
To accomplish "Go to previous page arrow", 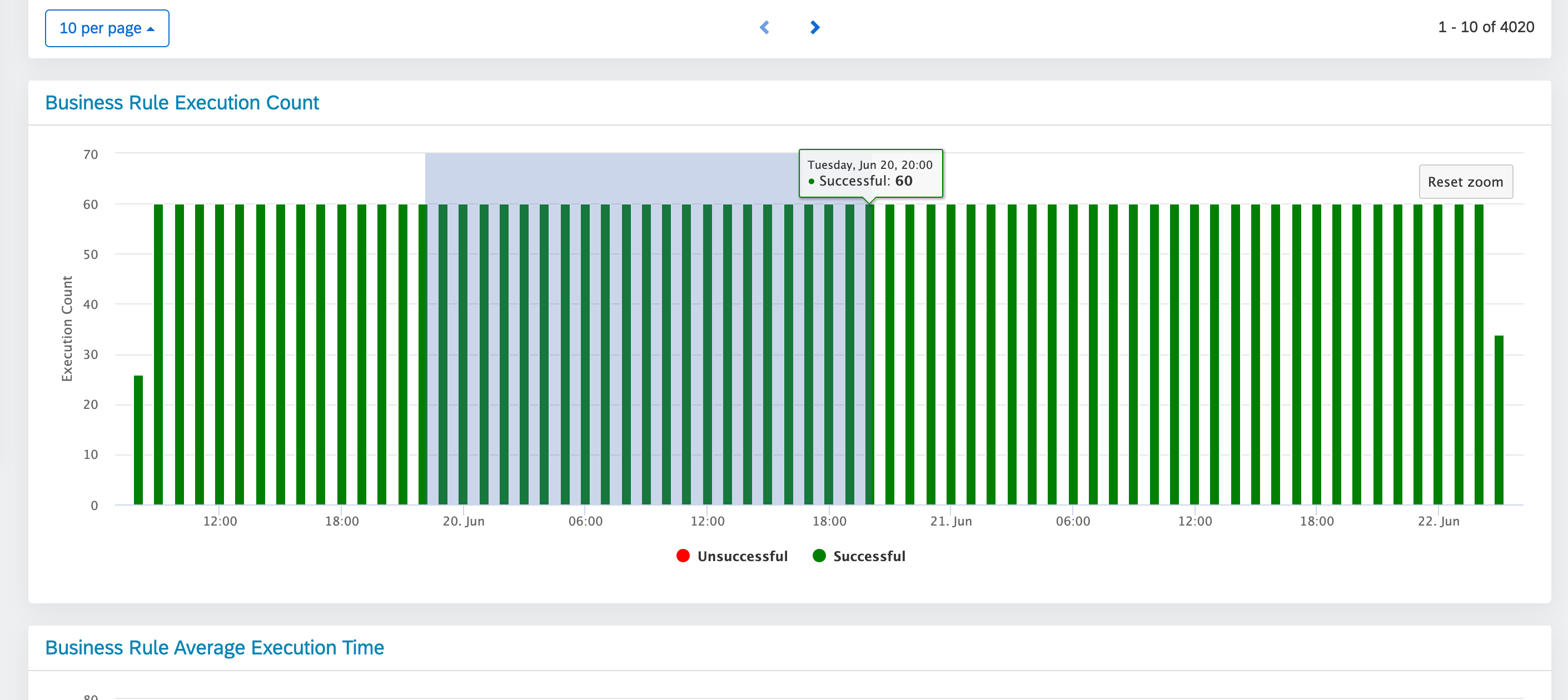I will (x=764, y=27).
